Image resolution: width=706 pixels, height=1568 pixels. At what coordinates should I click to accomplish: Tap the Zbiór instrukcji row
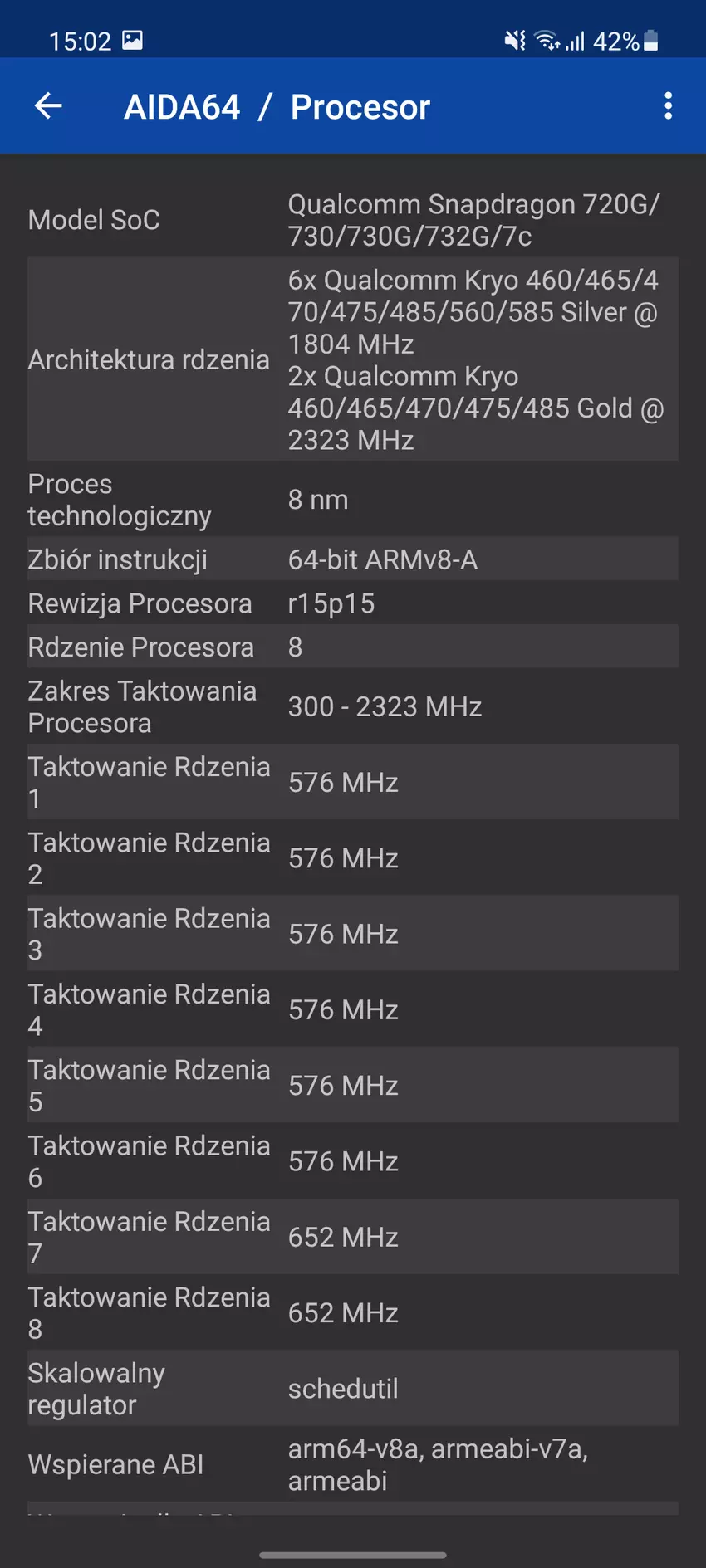tap(353, 559)
